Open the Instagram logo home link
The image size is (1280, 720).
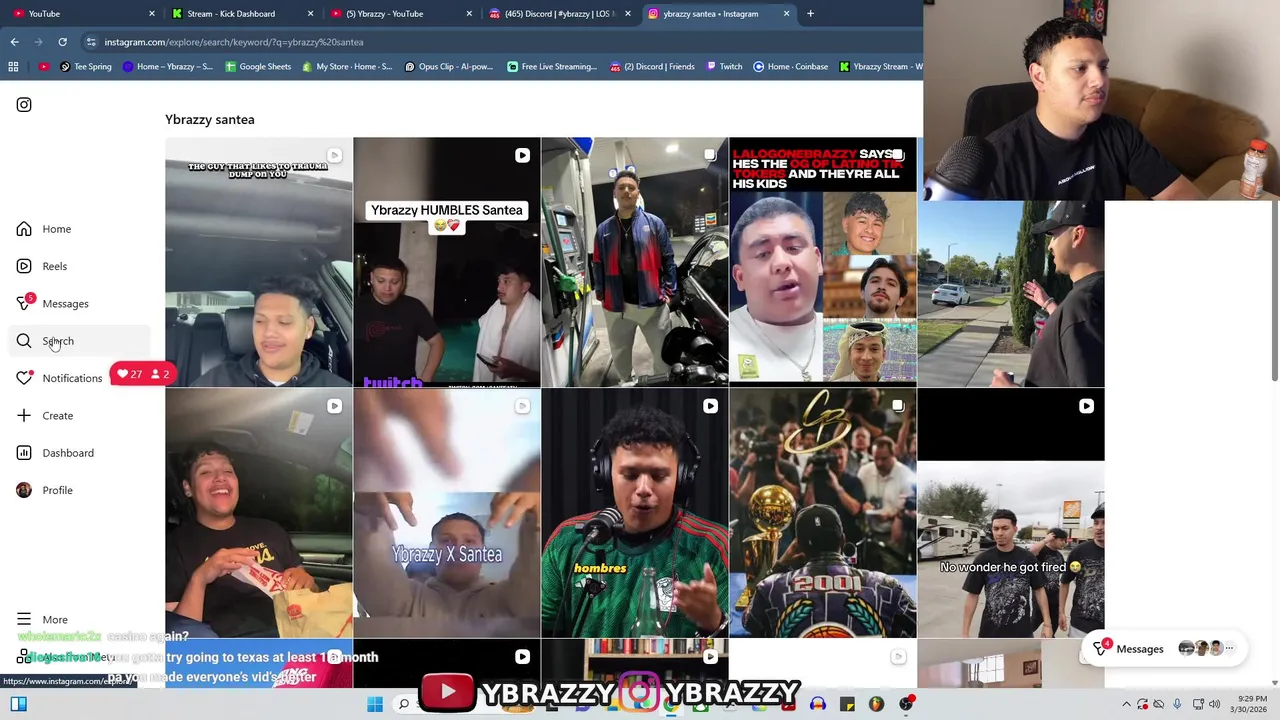[24, 104]
